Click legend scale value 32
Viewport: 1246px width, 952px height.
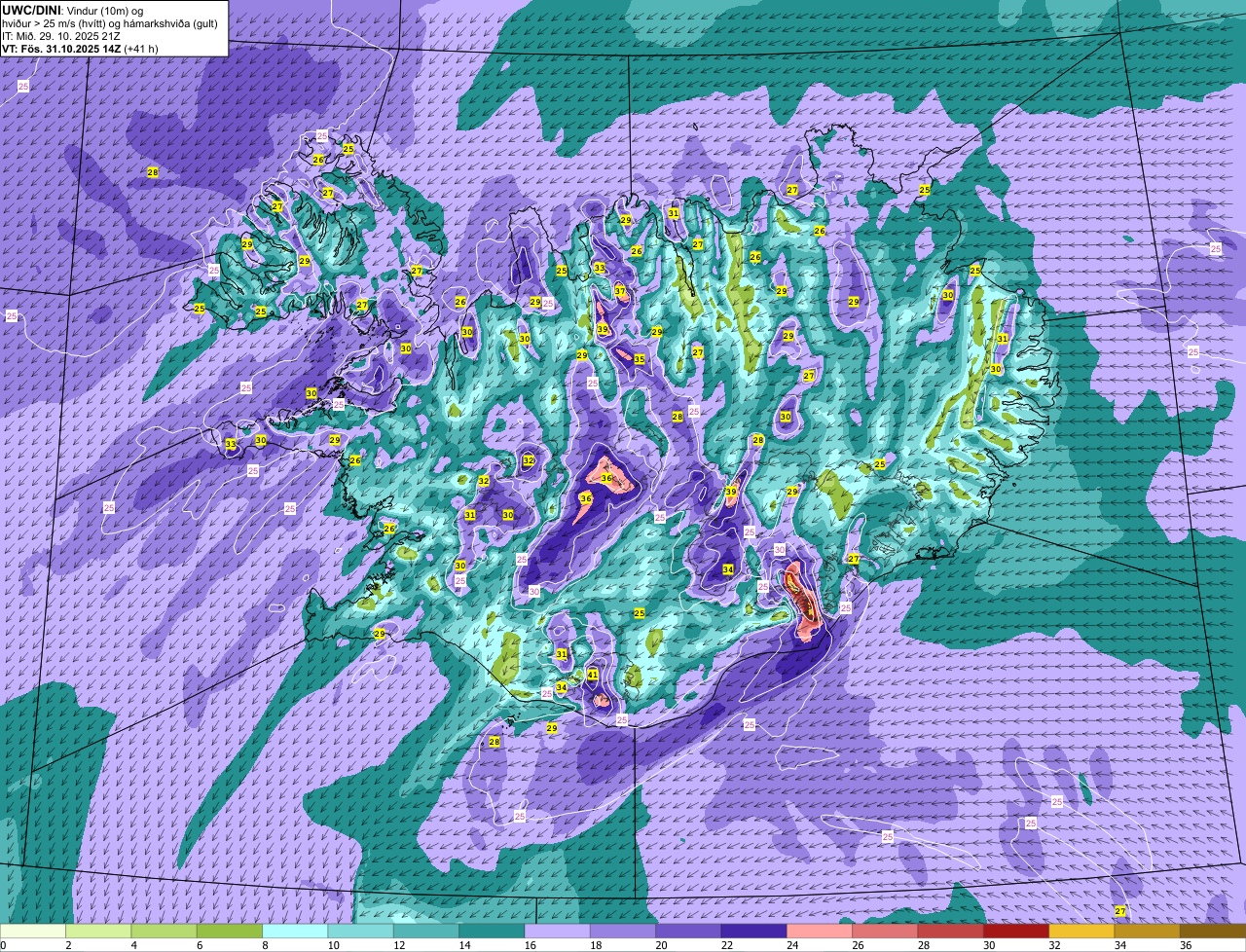click(x=1054, y=945)
